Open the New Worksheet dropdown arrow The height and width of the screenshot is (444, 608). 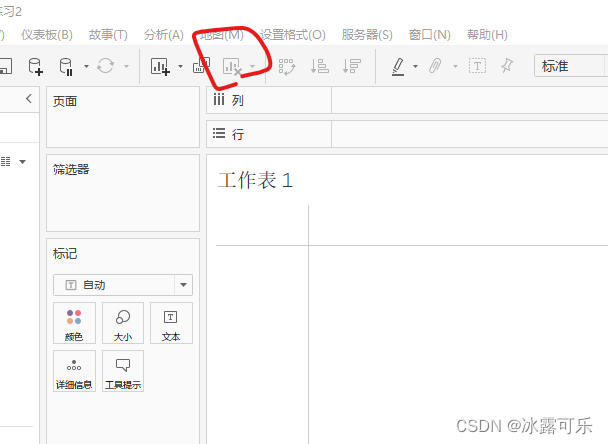pos(180,66)
